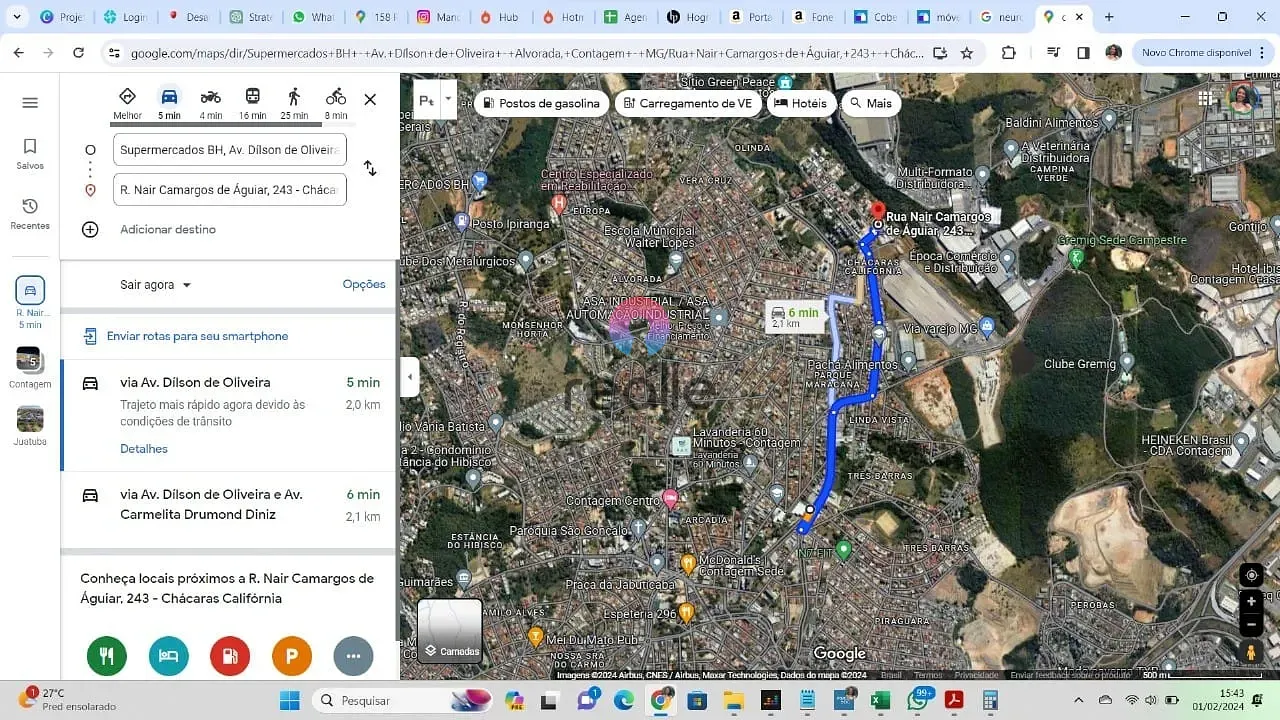Image resolution: width=1280 pixels, height=720 pixels.
Task: Select the car driving mode
Action: tap(169, 103)
